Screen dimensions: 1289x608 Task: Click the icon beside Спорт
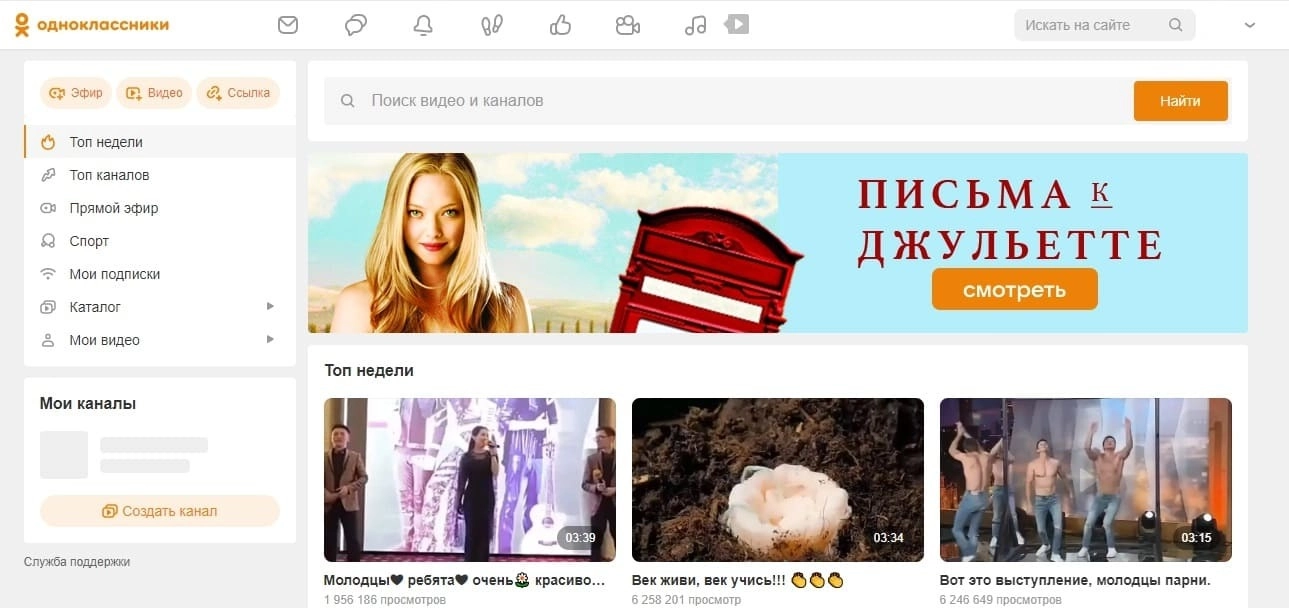tap(47, 241)
